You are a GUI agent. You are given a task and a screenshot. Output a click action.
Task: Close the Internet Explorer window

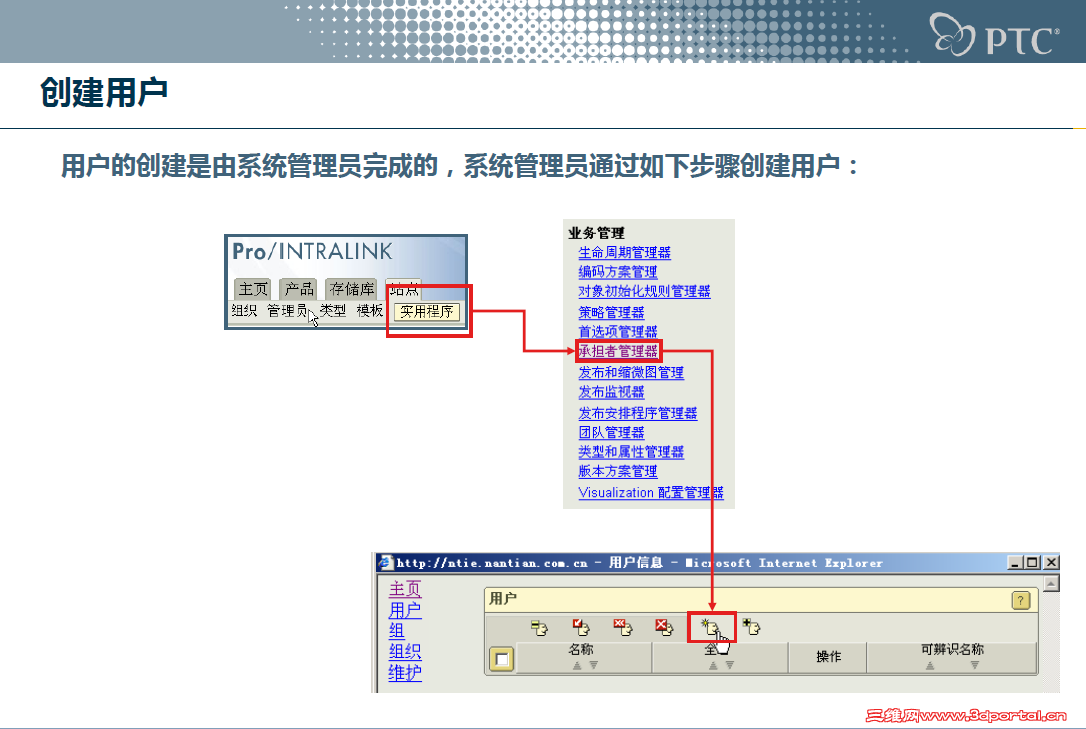click(1051, 563)
